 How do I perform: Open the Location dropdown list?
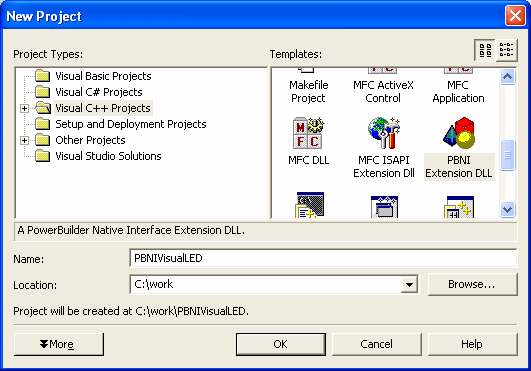coord(409,284)
